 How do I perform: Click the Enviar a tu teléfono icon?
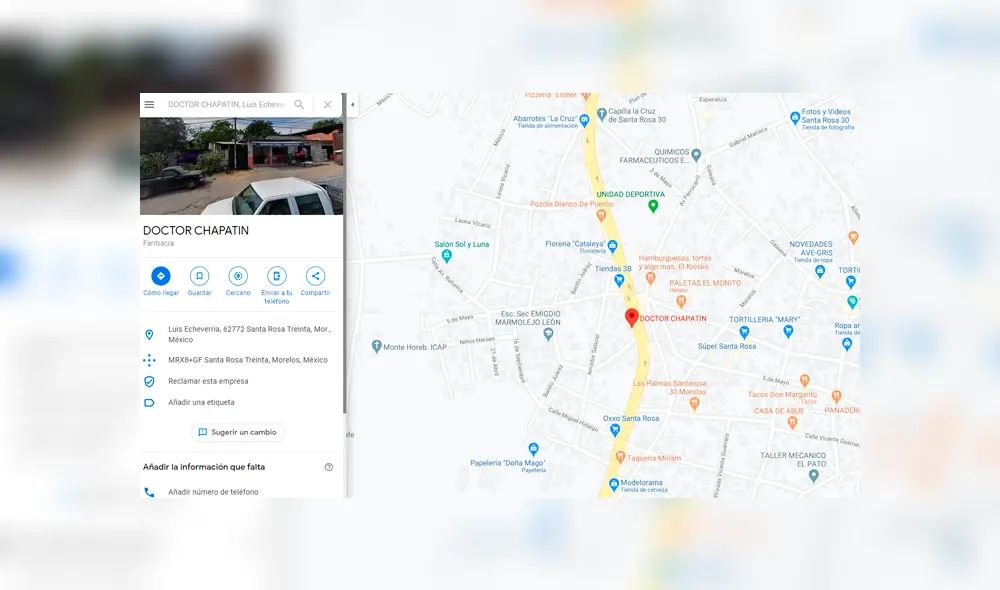coord(276,276)
